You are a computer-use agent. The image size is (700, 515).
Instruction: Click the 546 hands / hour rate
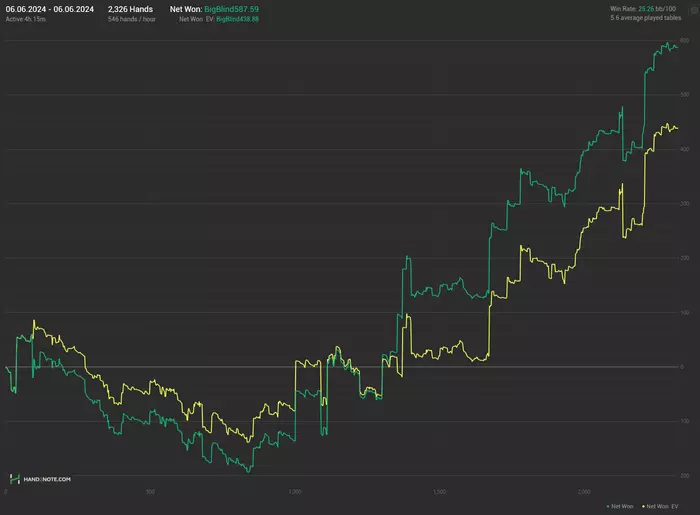[132, 19]
